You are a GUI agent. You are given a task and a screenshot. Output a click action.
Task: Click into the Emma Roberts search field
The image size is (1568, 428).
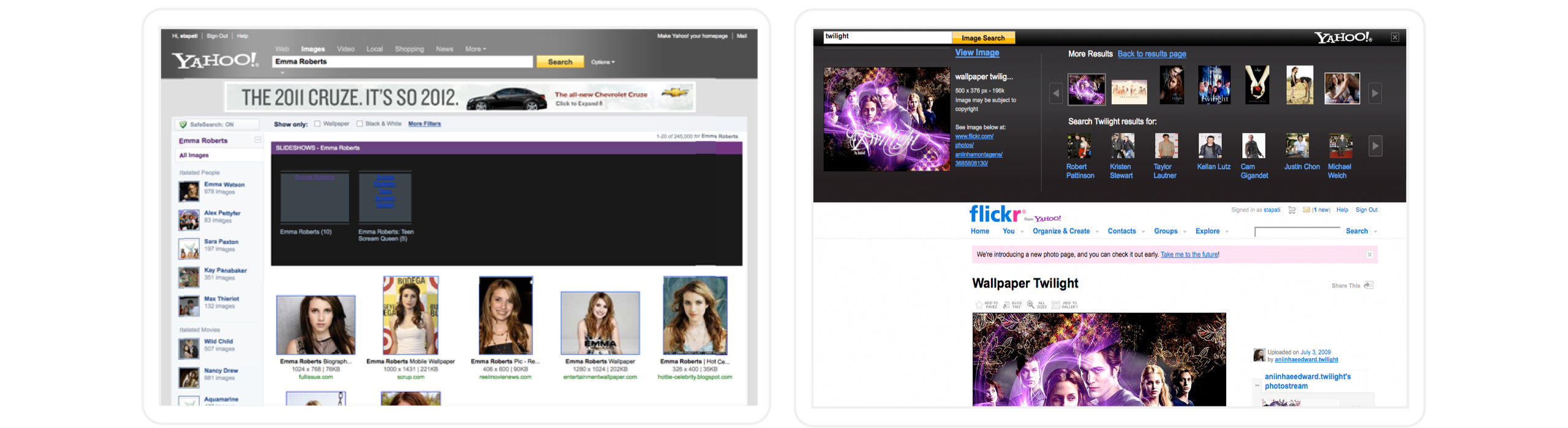(x=402, y=62)
